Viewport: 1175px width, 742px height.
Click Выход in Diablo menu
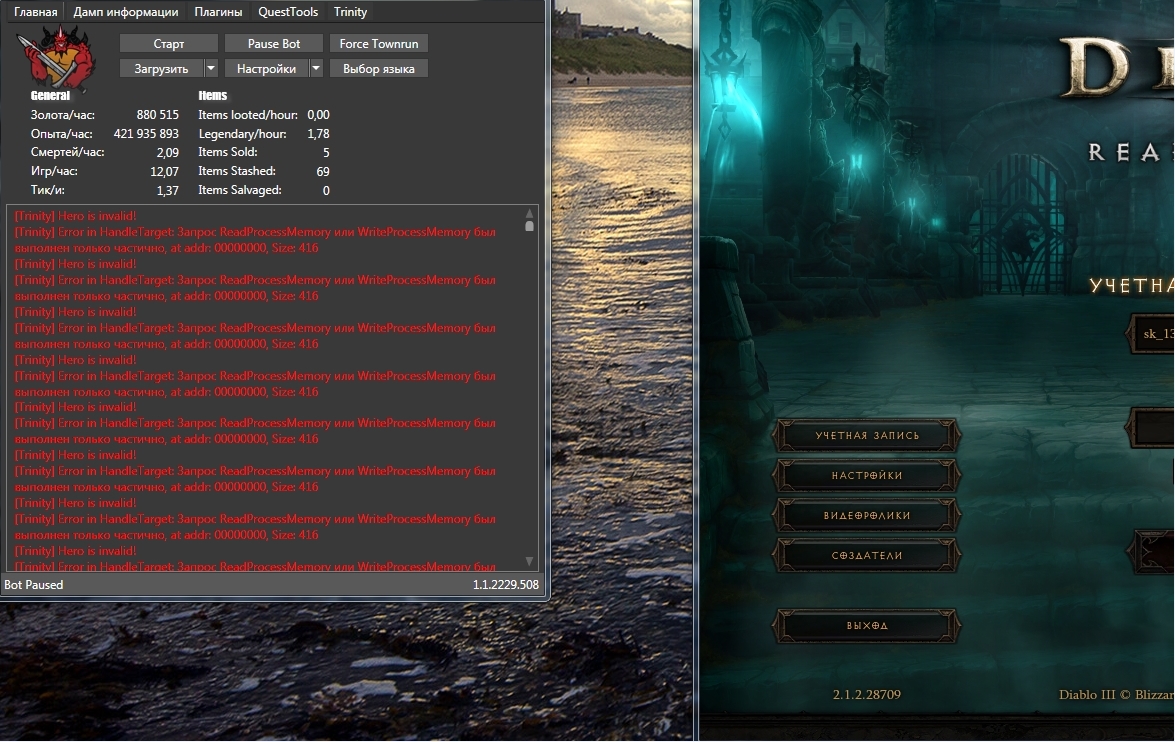pos(867,625)
